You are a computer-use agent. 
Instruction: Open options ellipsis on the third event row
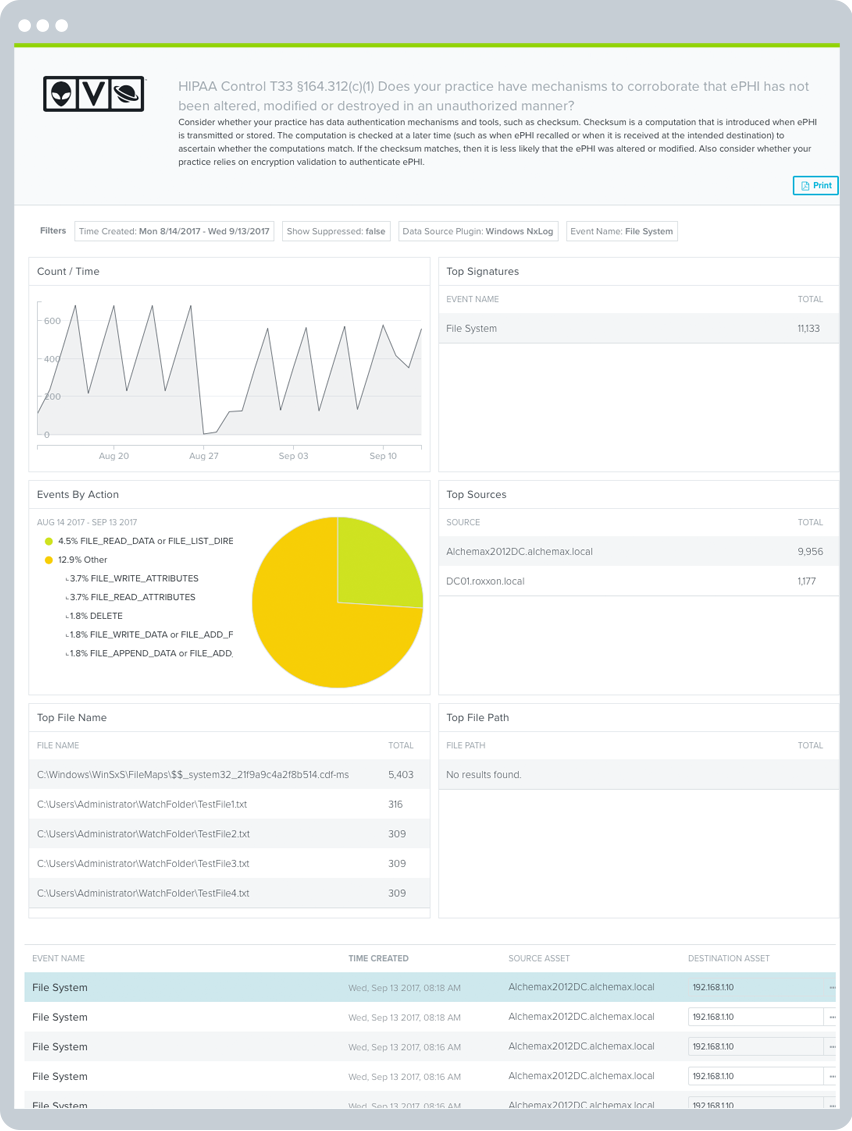pyautogui.click(x=831, y=1047)
